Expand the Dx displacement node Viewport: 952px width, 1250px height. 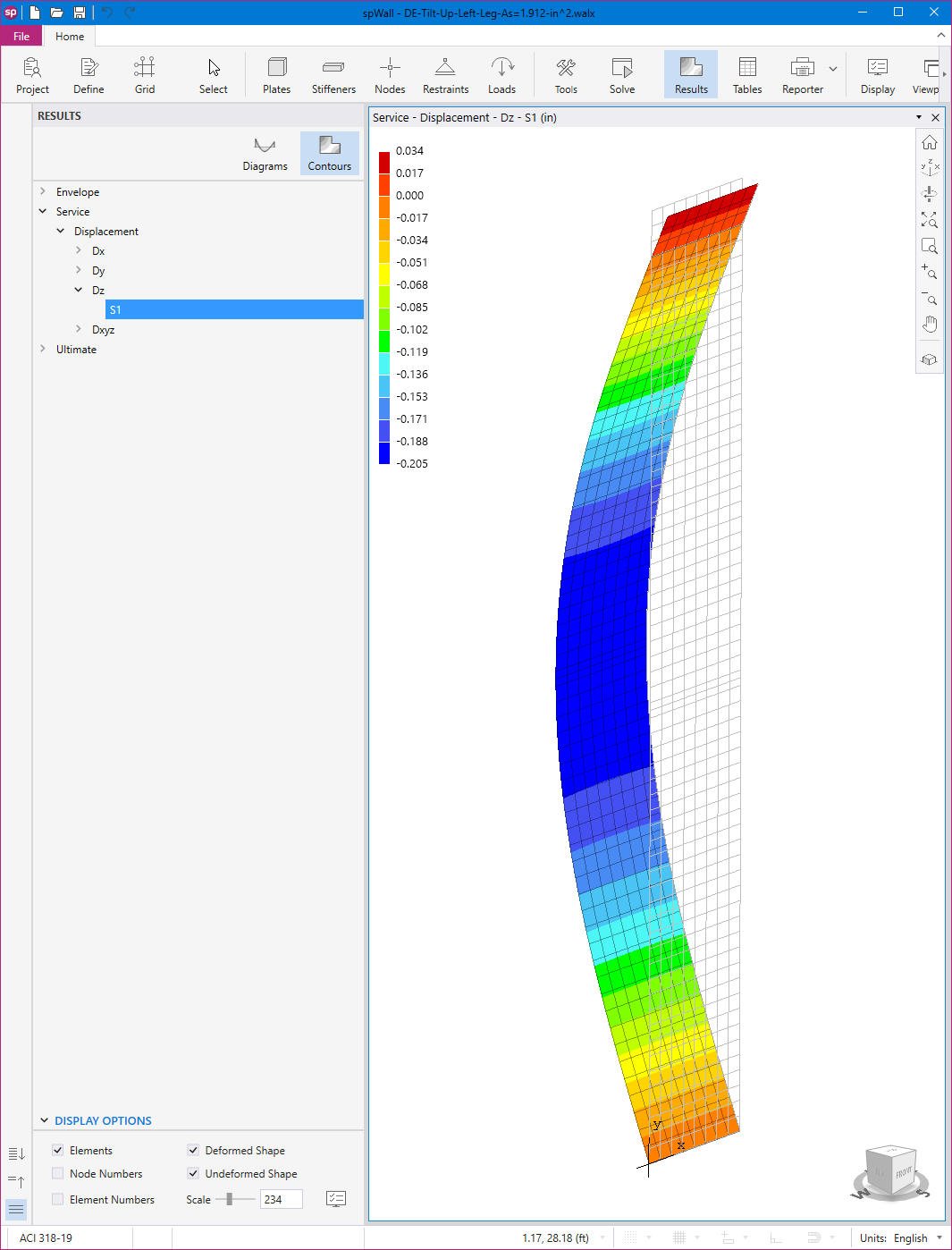tap(79, 250)
